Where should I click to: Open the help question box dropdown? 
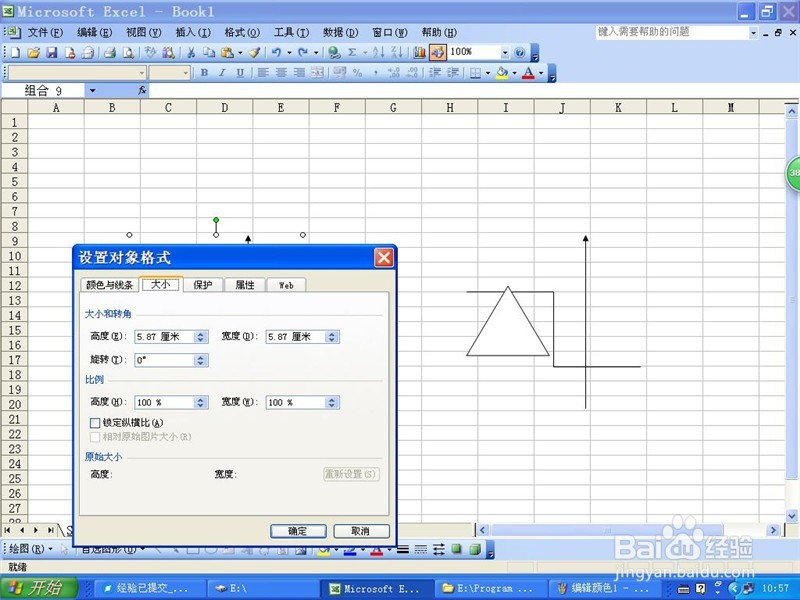click(754, 33)
